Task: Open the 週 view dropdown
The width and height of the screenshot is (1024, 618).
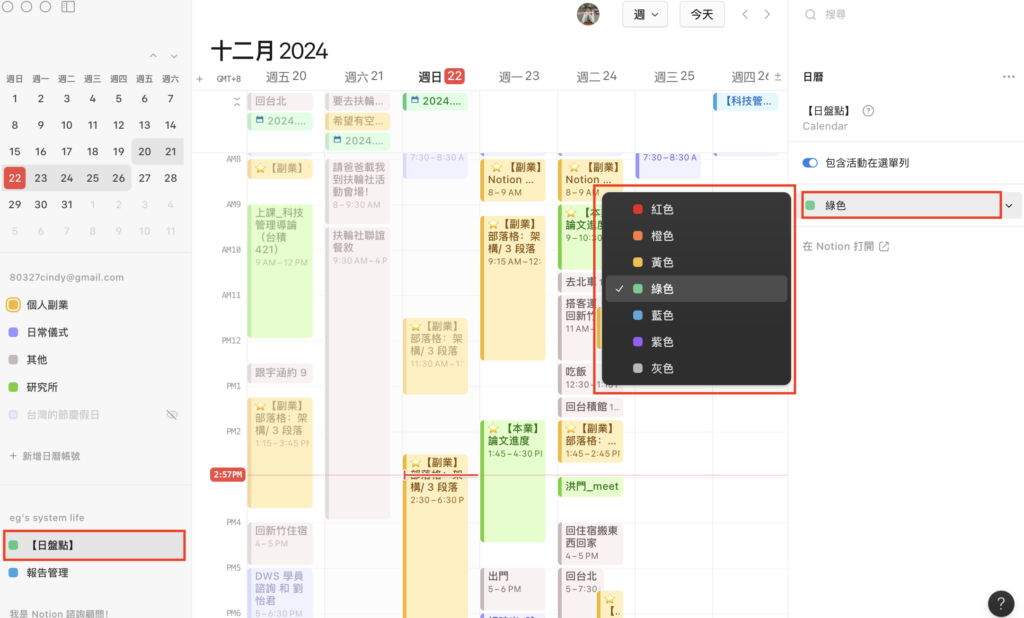Action: (645, 14)
